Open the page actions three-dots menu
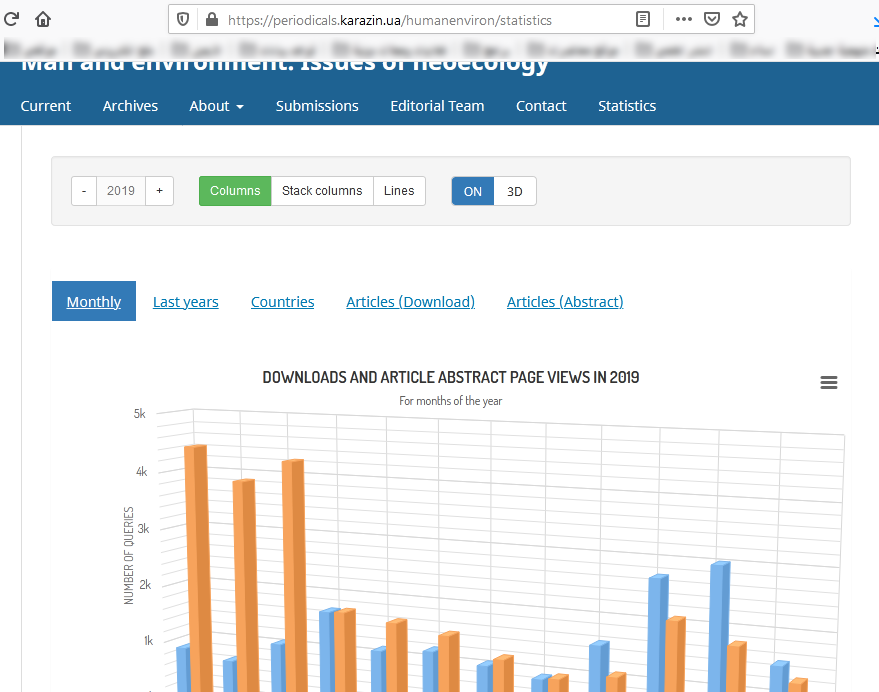The height and width of the screenshot is (692, 879). (683, 19)
